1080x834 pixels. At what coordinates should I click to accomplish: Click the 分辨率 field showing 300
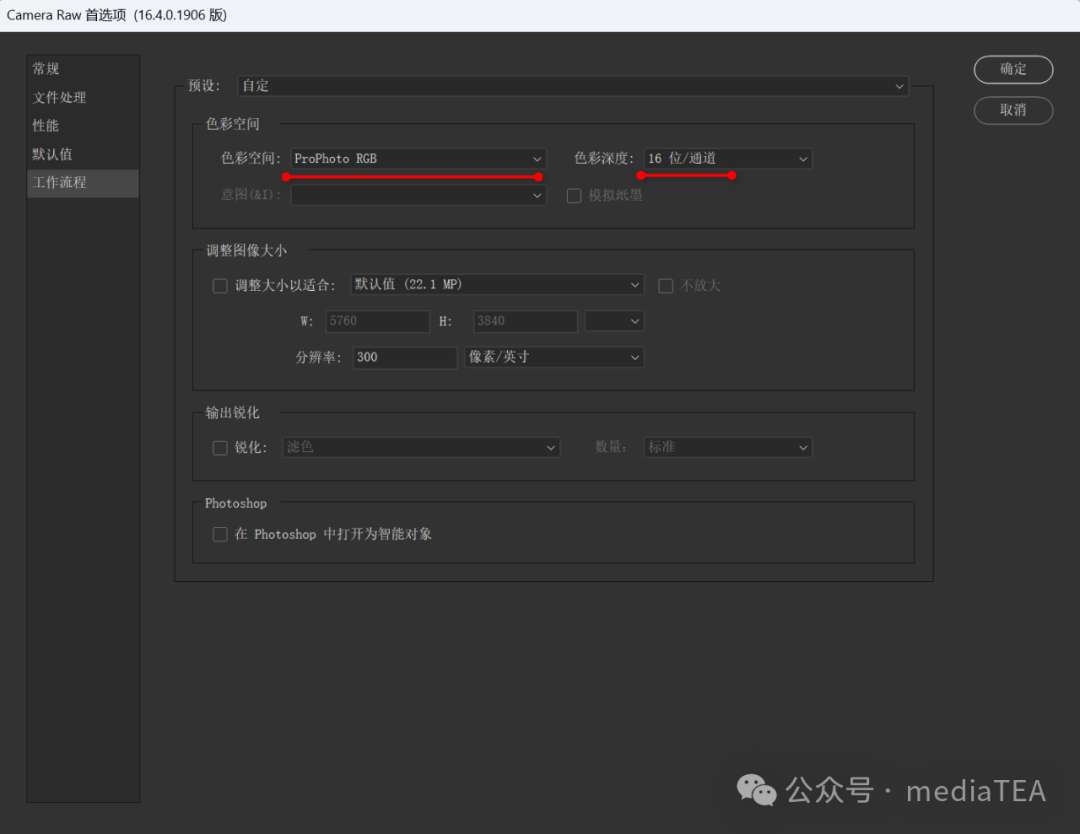(405, 357)
